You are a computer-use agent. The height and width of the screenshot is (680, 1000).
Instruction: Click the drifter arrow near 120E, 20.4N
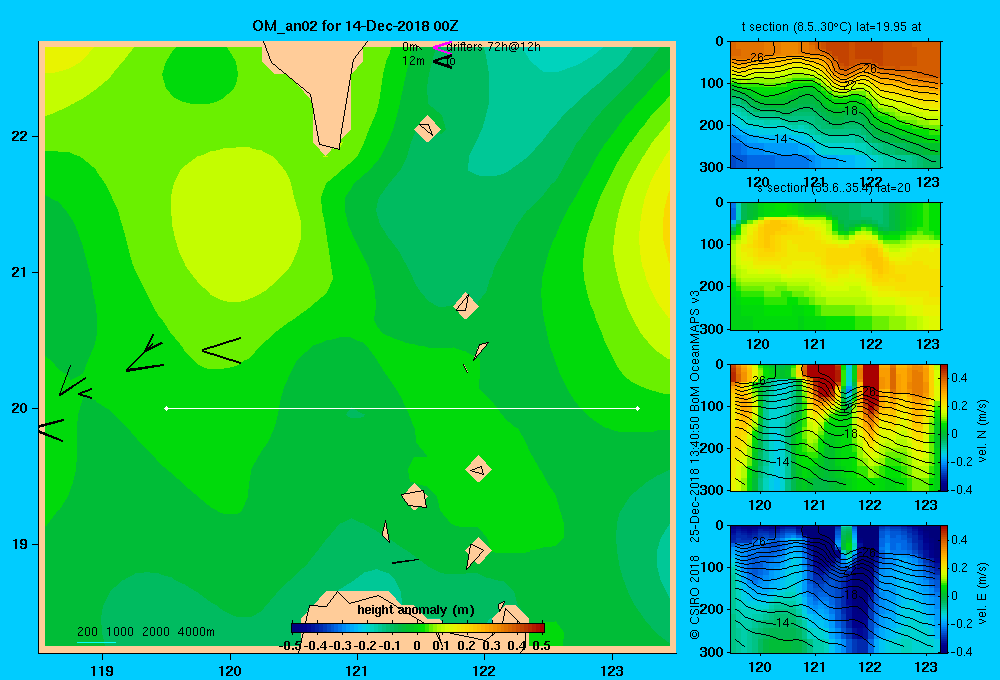tap(222, 350)
